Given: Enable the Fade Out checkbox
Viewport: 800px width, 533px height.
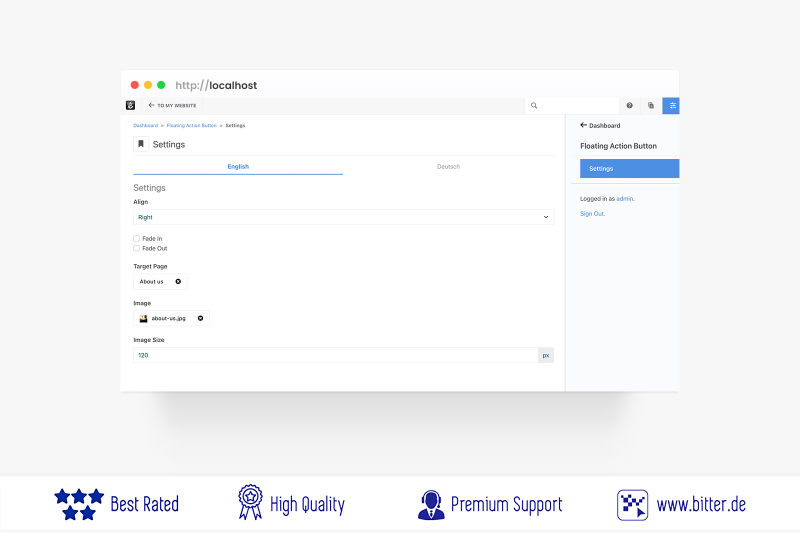Looking at the screenshot, I should 137,248.
